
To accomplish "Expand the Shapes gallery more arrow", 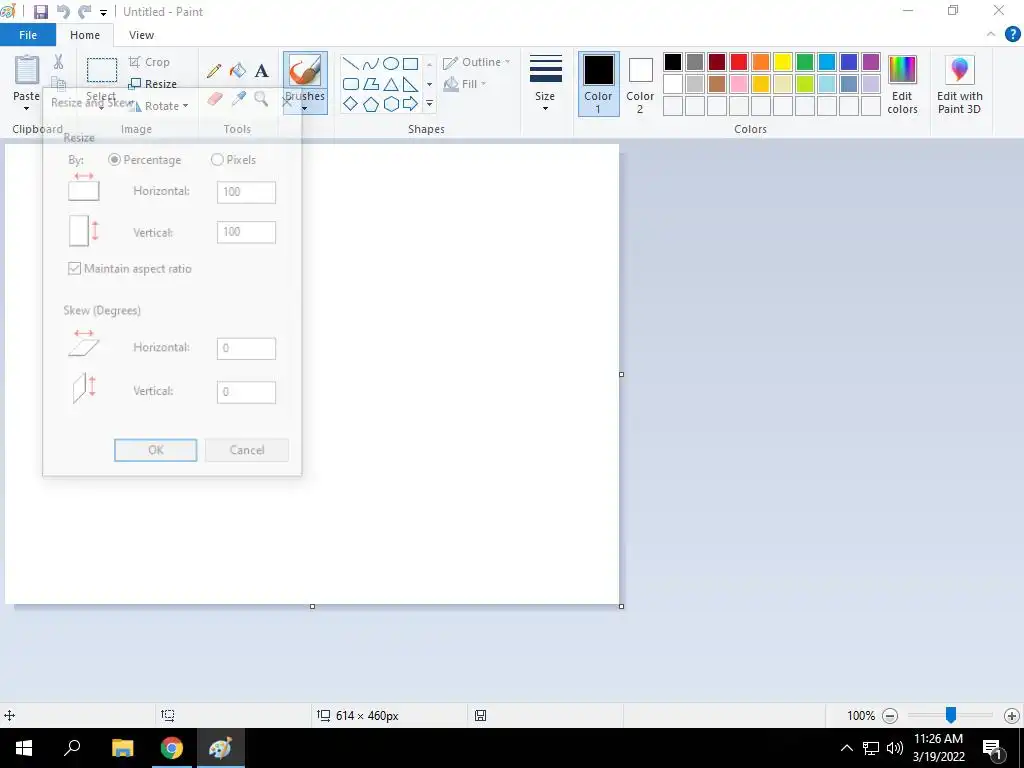I will point(429,104).
